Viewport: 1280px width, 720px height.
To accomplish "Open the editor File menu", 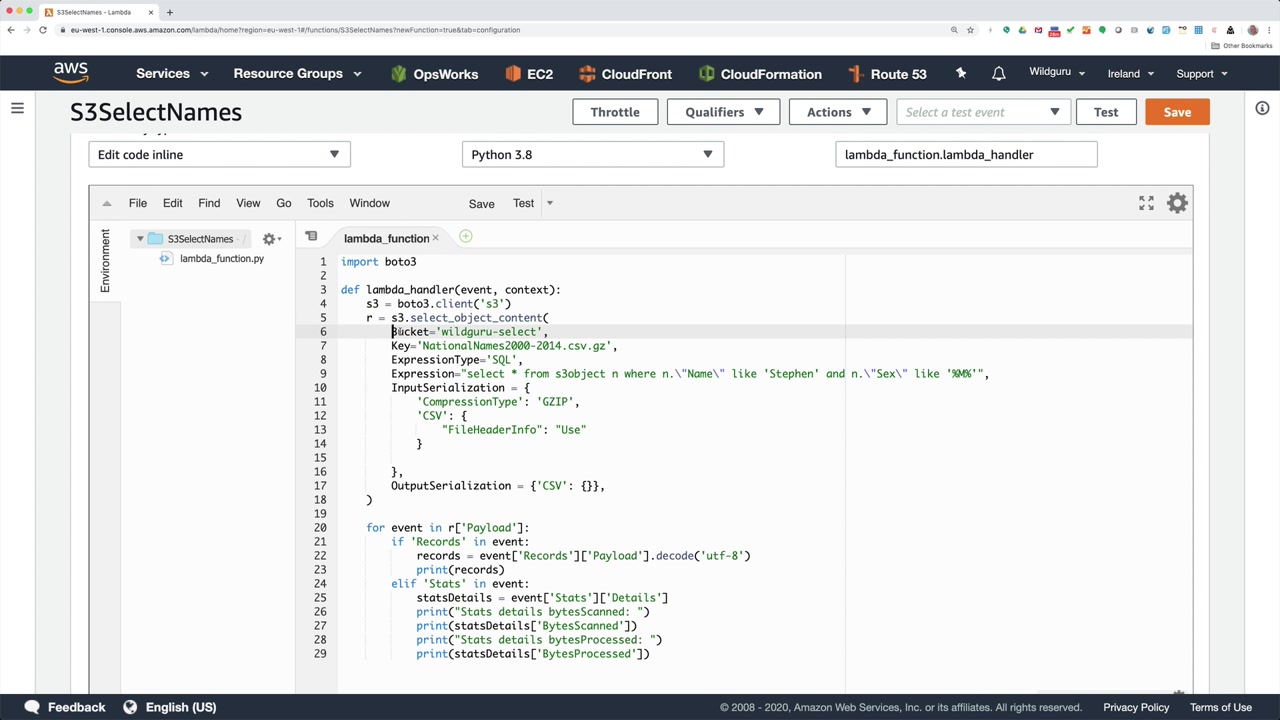I will [x=138, y=203].
